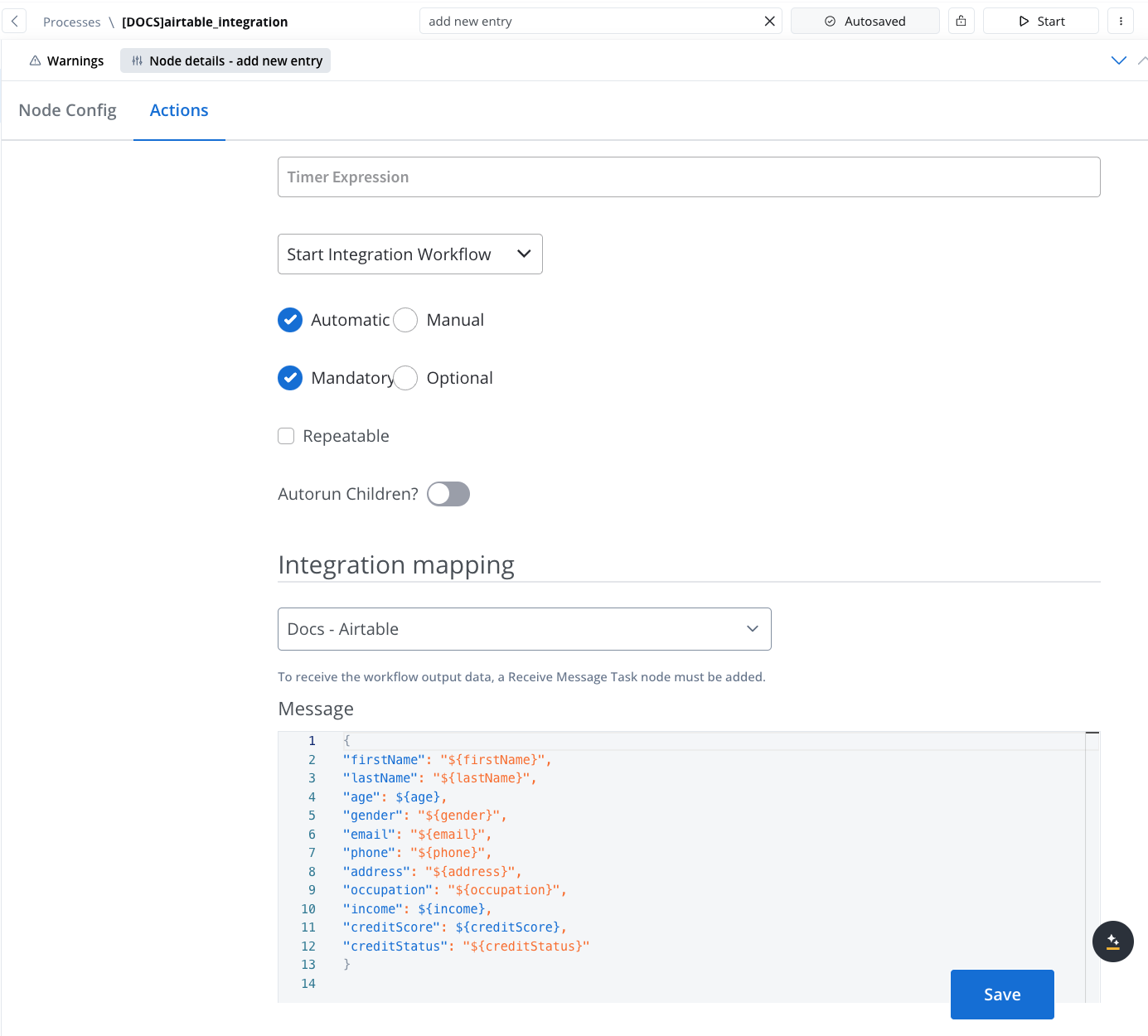This screenshot has width=1148, height=1036.
Task: Open the lock/export icon button
Action: point(961,22)
